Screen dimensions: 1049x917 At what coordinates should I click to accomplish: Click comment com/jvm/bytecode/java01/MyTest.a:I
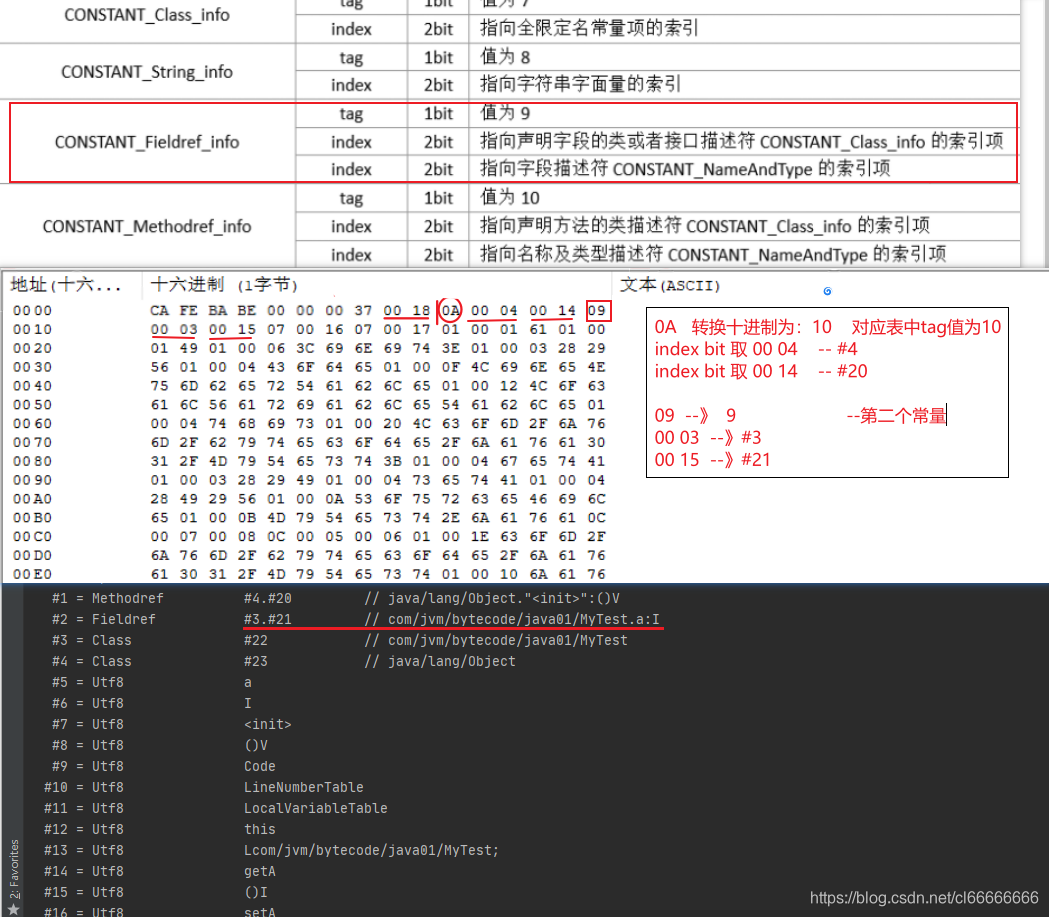512,619
